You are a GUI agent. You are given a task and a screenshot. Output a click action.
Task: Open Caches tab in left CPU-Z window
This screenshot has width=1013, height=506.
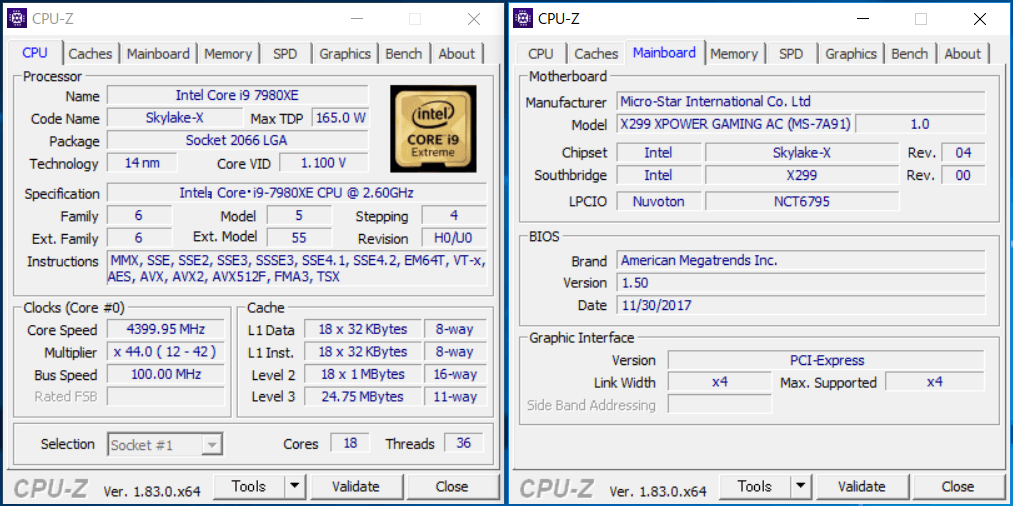tap(90, 54)
